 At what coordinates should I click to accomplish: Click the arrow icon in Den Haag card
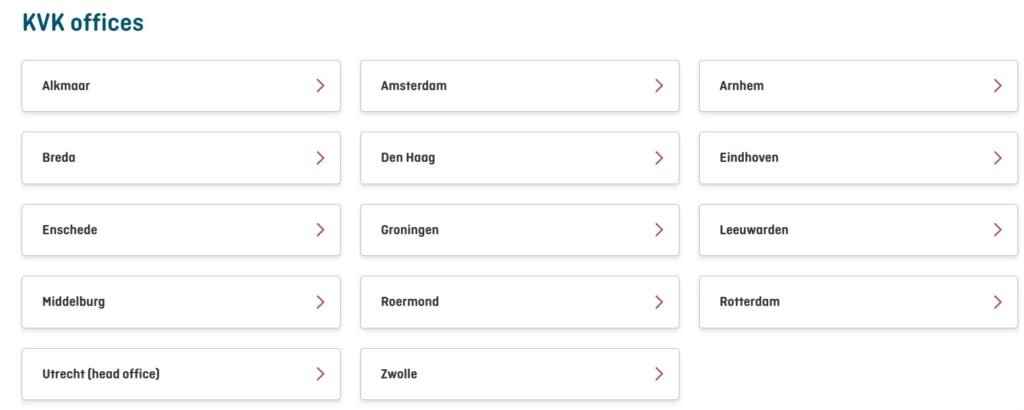coord(659,158)
